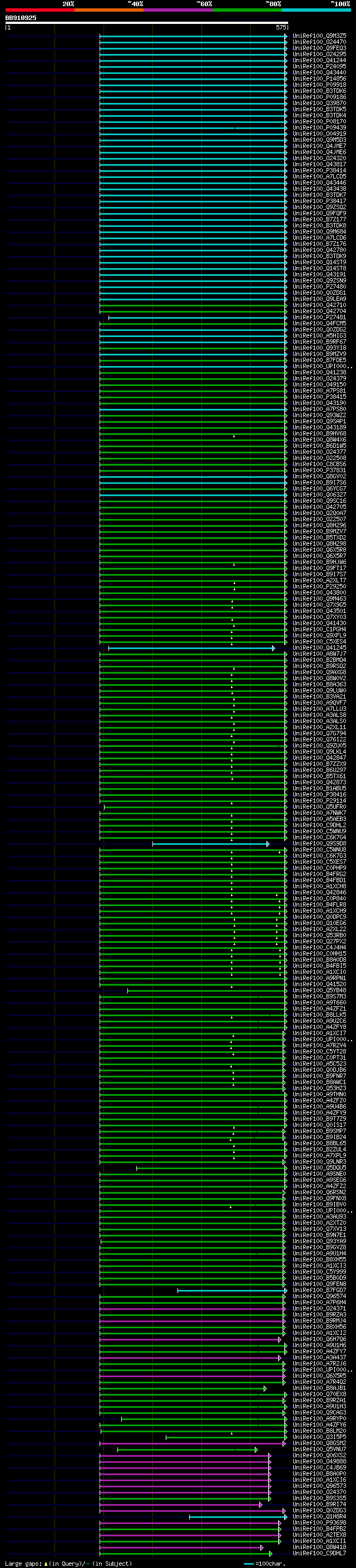The height and width of the screenshot is (1568, 356).
Task: Open the UniRef100_B2BMQ4 hit
Action: 319,660
